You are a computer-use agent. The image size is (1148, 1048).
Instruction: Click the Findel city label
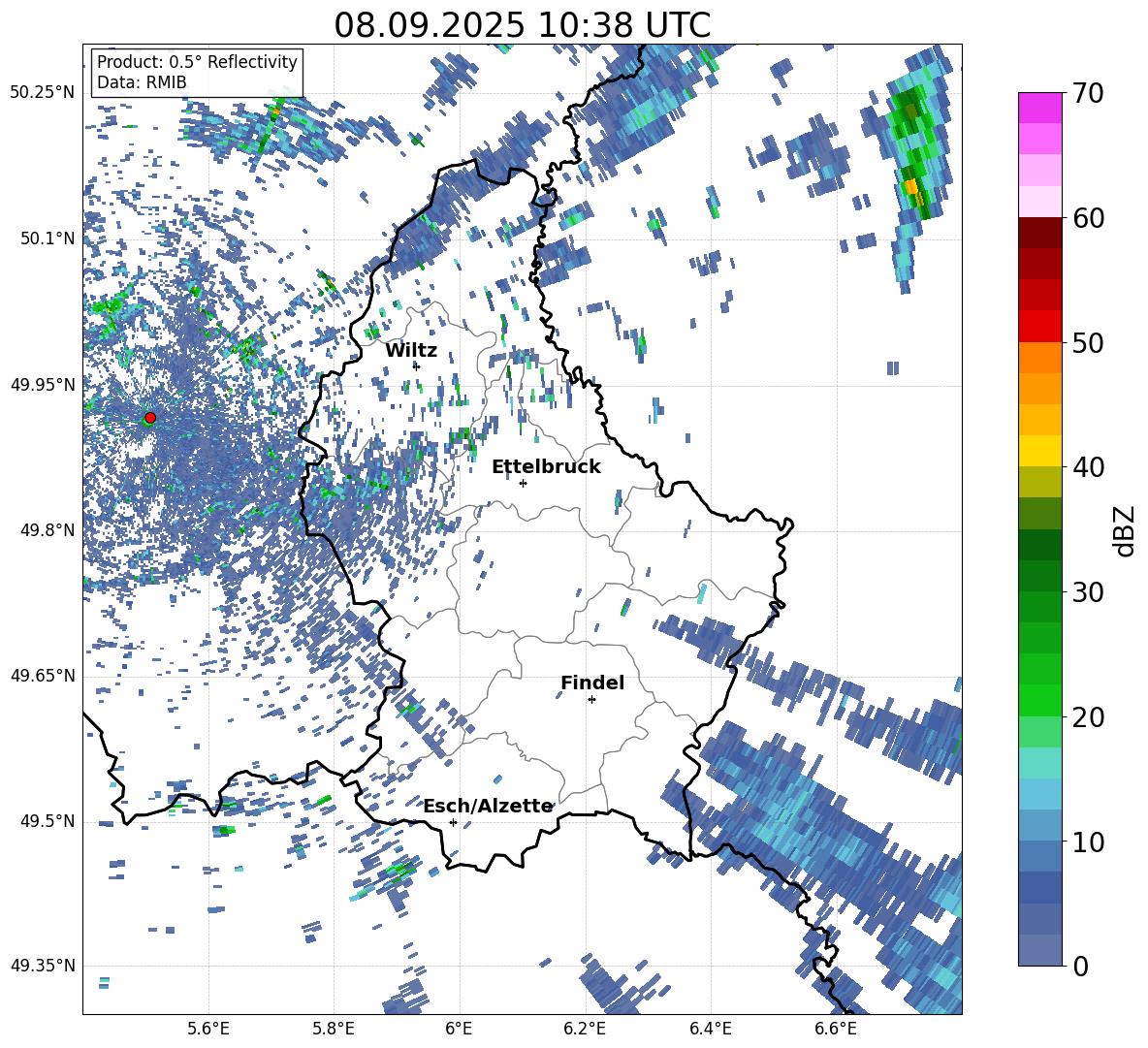click(592, 683)
